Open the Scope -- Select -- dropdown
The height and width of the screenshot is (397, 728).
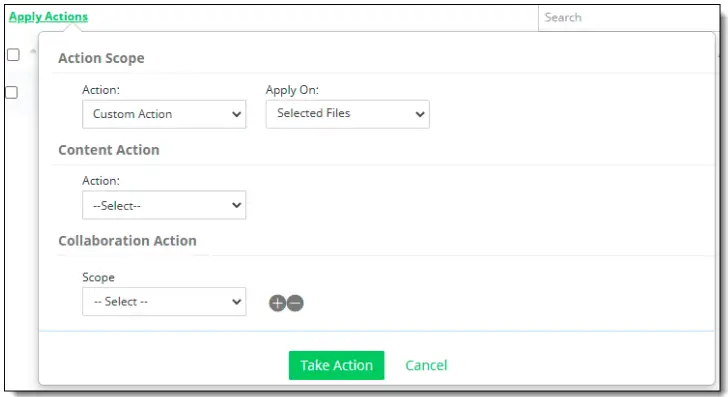click(x=164, y=301)
